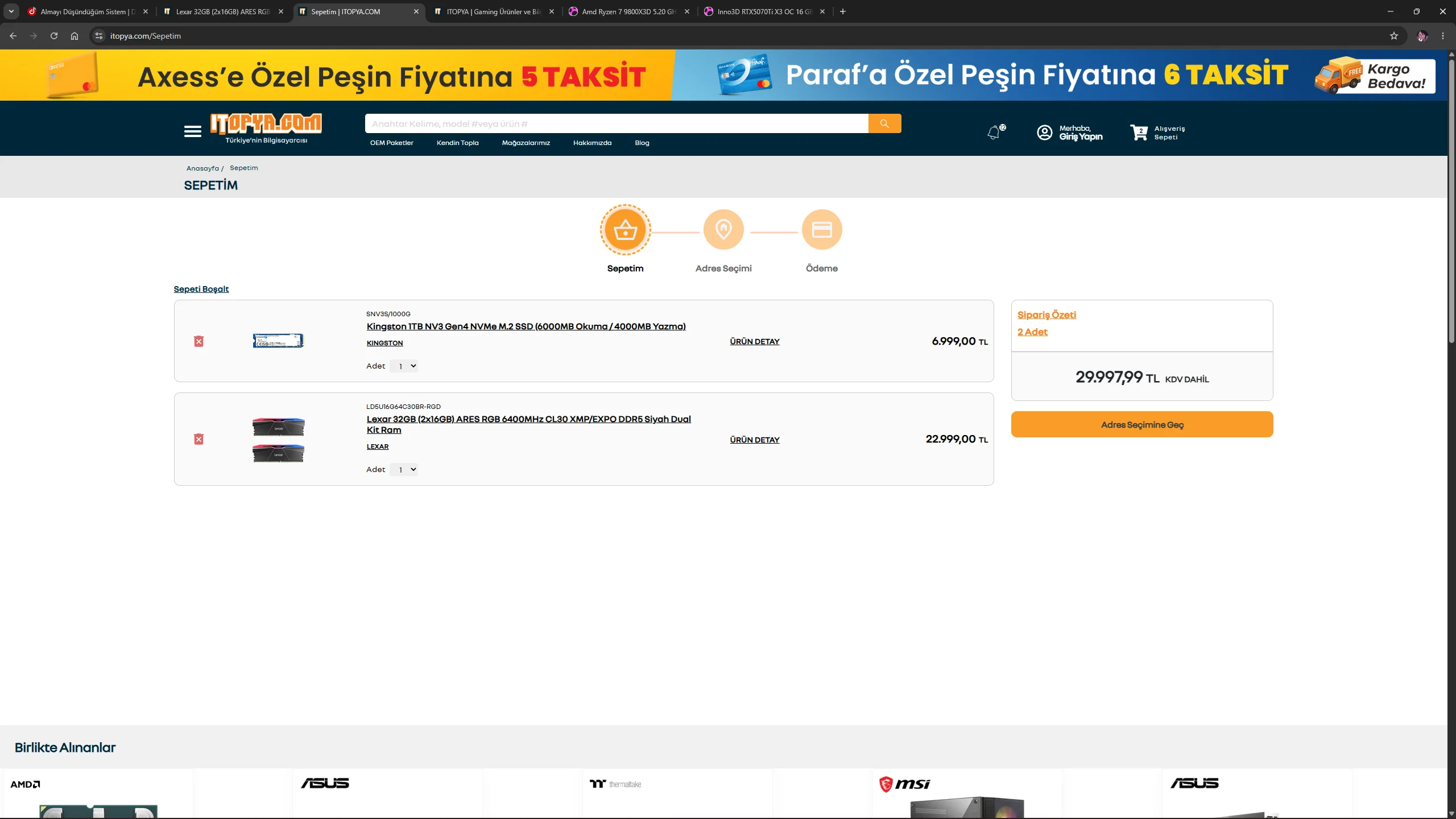
Task: Click Sepeti Boşalt link
Action: [x=201, y=289]
